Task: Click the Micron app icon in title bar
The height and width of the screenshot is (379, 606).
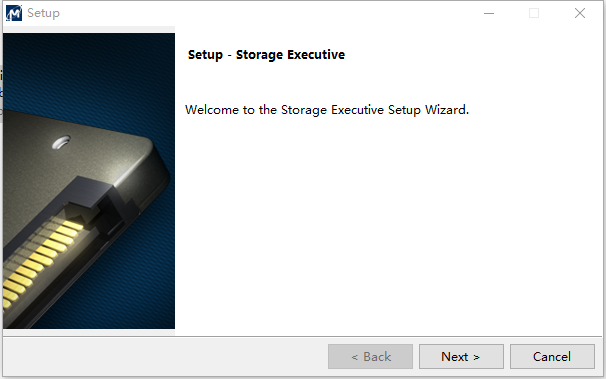Action: pos(14,13)
